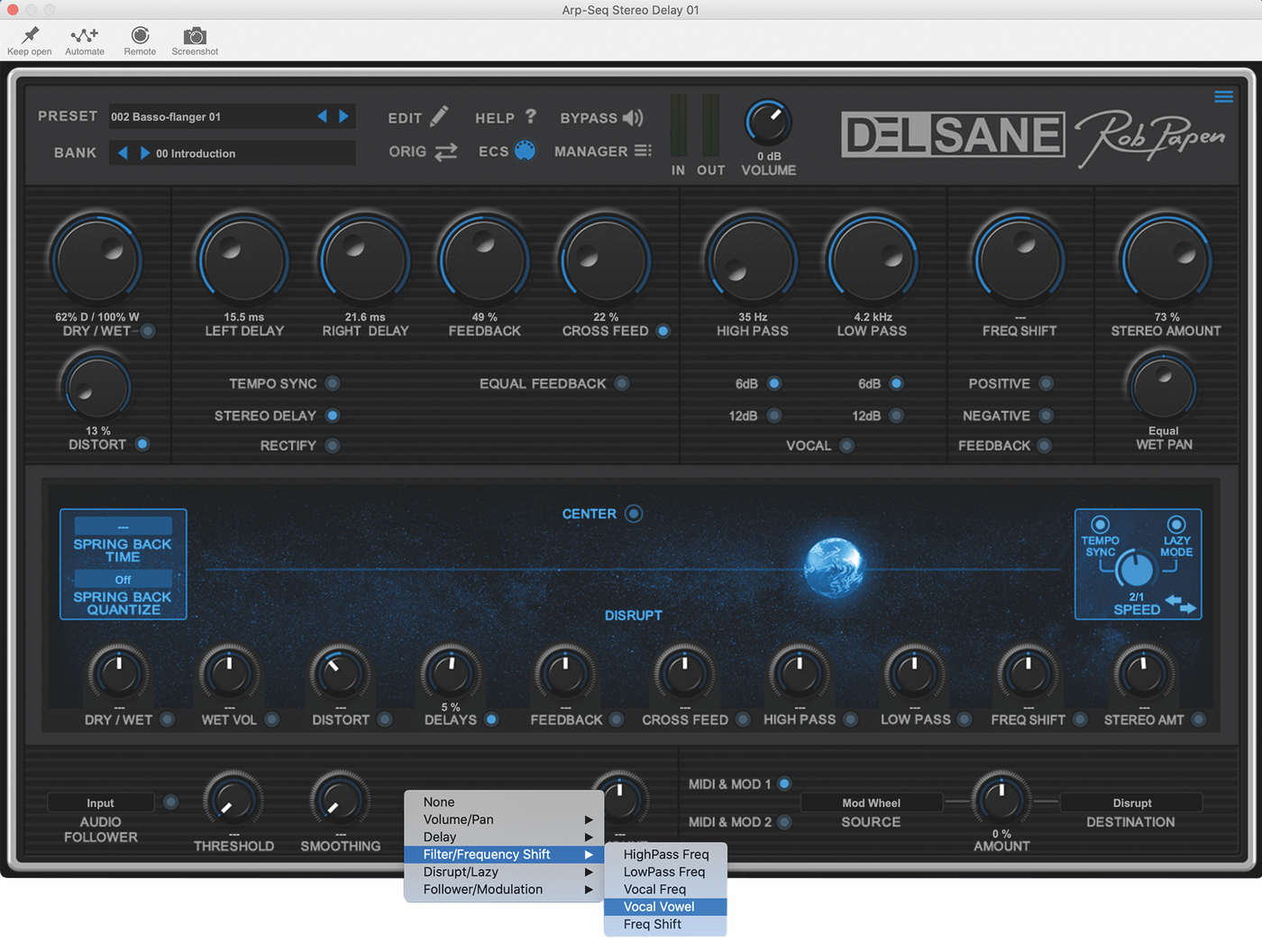This screenshot has width=1262, height=952.
Task: Expand the Volume/Pan submenu
Action: coord(504,819)
